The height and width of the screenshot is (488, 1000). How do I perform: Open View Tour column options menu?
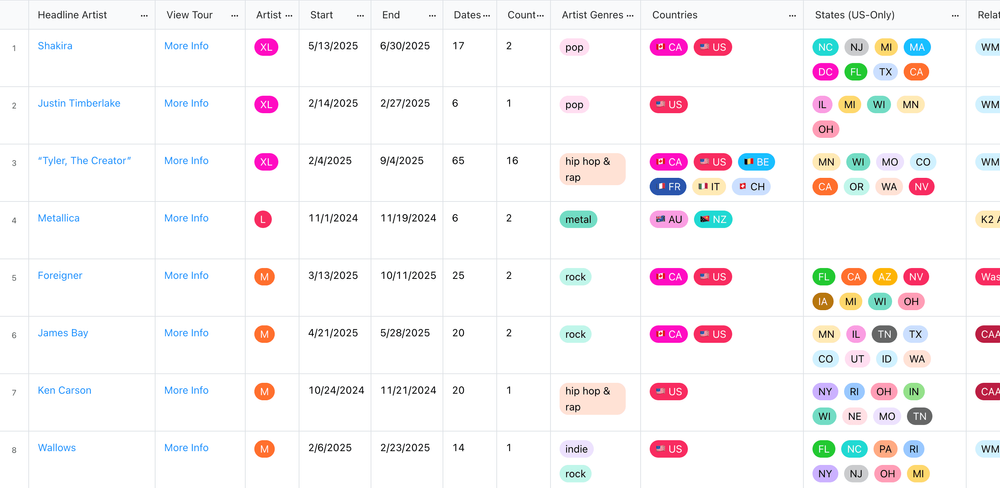[234, 15]
